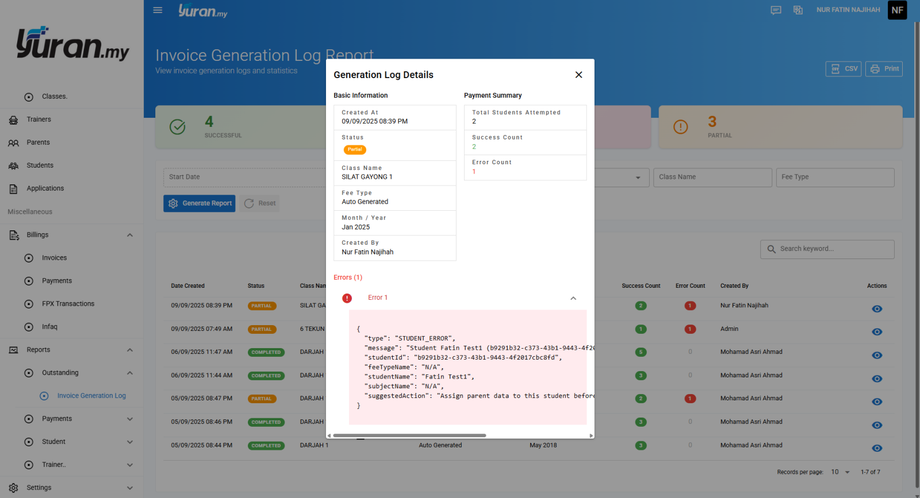Click the red Error 1 alert icon
This screenshot has height=498, width=920.
347,298
